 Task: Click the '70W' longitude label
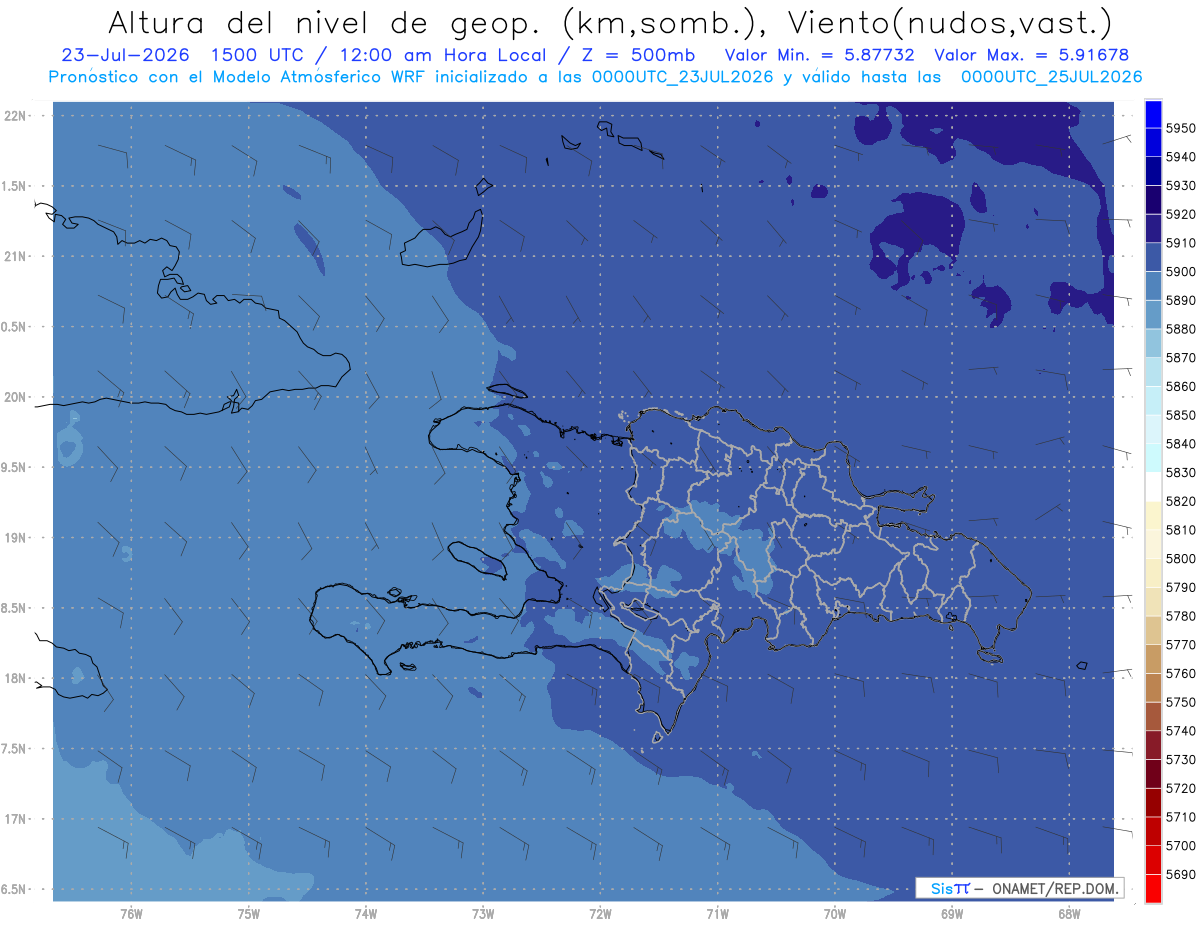click(x=835, y=914)
